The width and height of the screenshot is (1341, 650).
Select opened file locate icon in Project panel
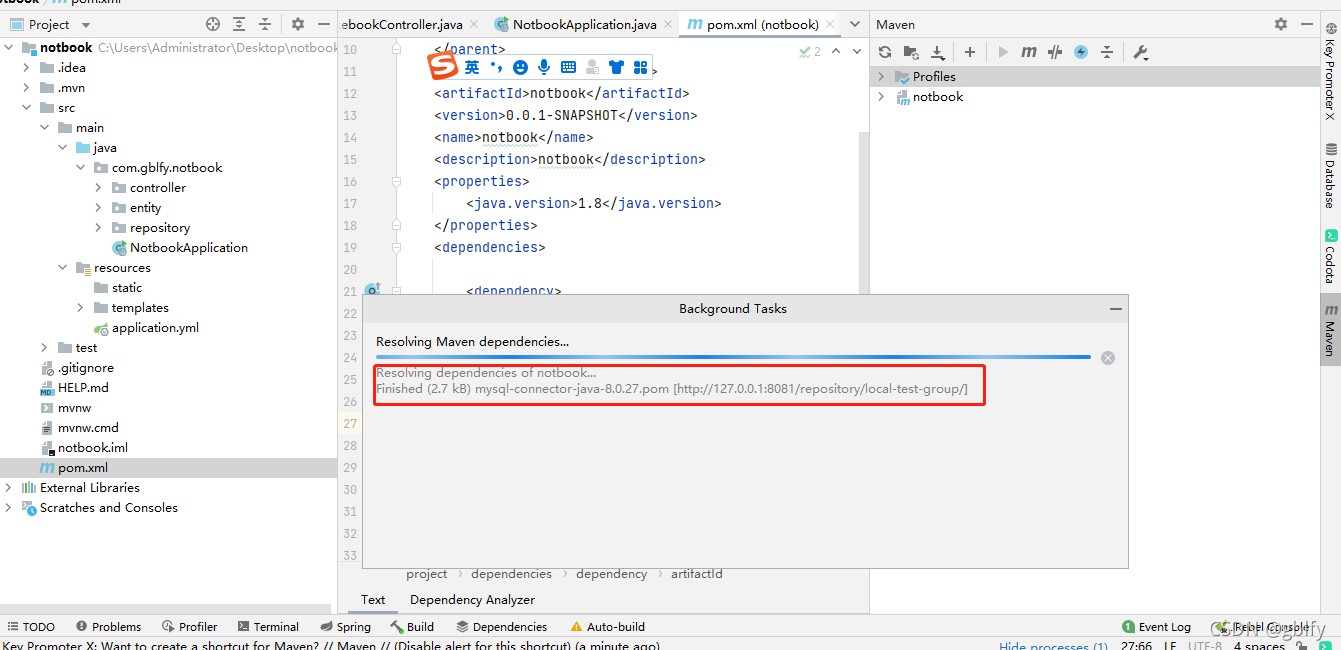[x=213, y=24]
